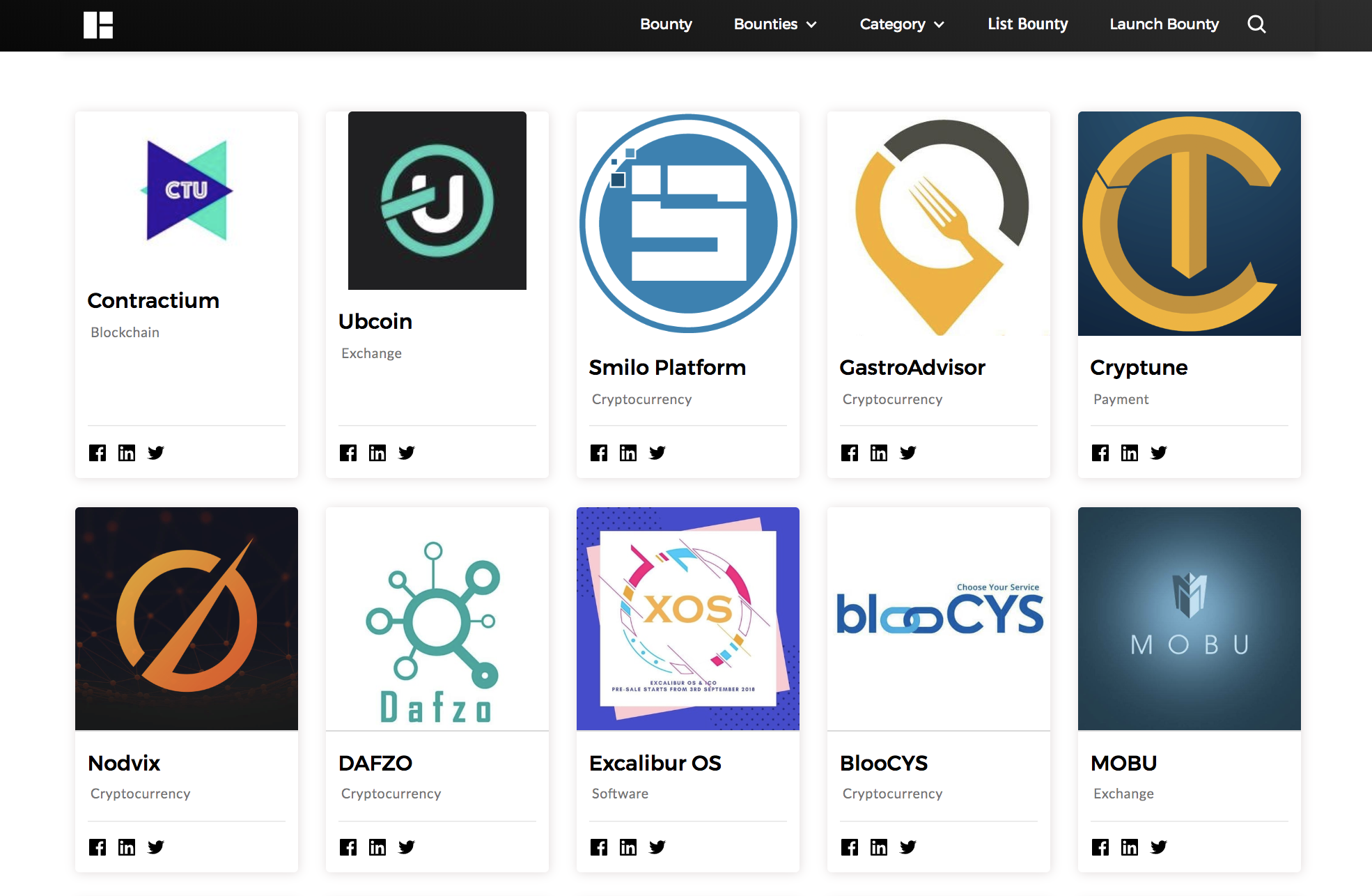The width and height of the screenshot is (1372, 896).
Task: Click the LinkedIn icon under Nodvix
Action: point(127,847)
